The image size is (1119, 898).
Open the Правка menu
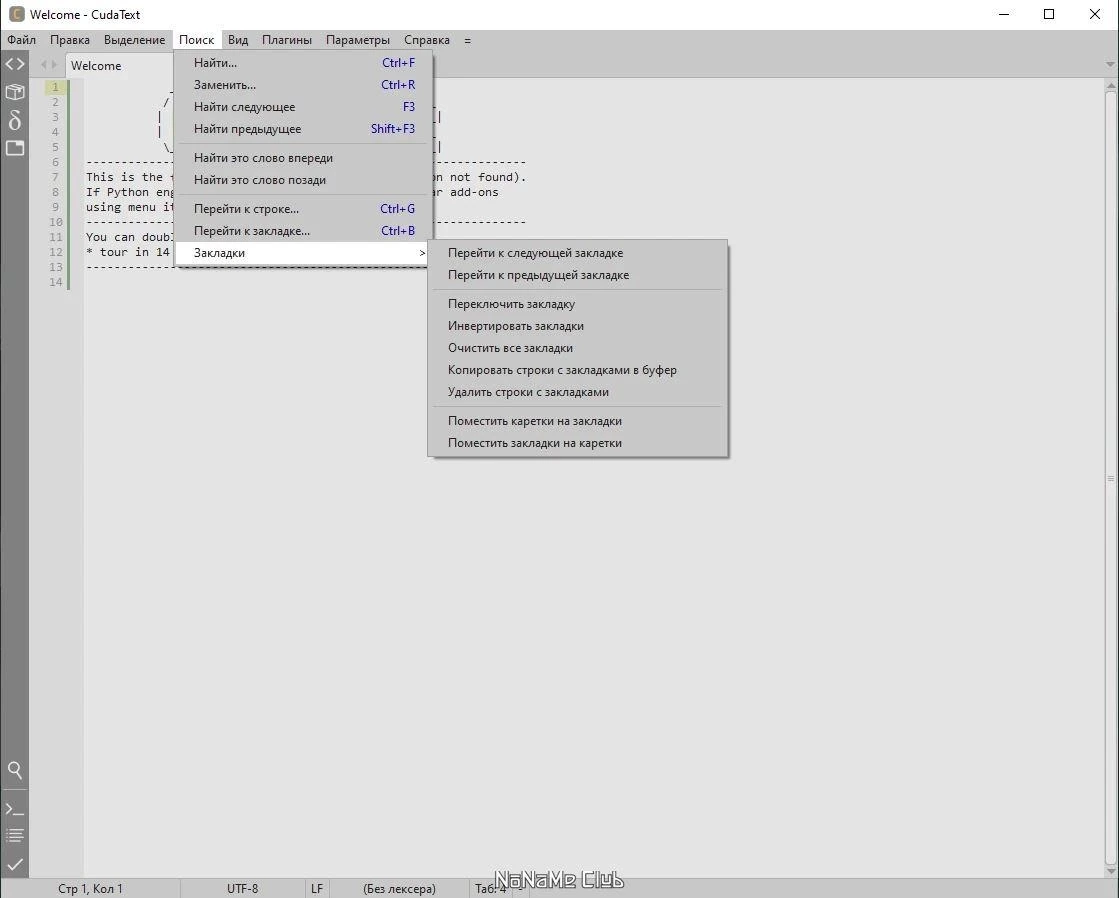70,40
